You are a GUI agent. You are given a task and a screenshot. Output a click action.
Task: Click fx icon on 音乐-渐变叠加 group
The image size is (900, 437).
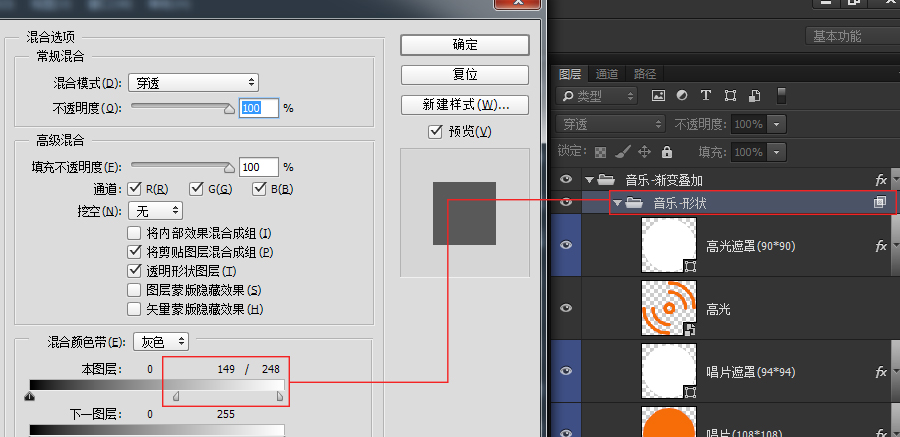[881, 180]
